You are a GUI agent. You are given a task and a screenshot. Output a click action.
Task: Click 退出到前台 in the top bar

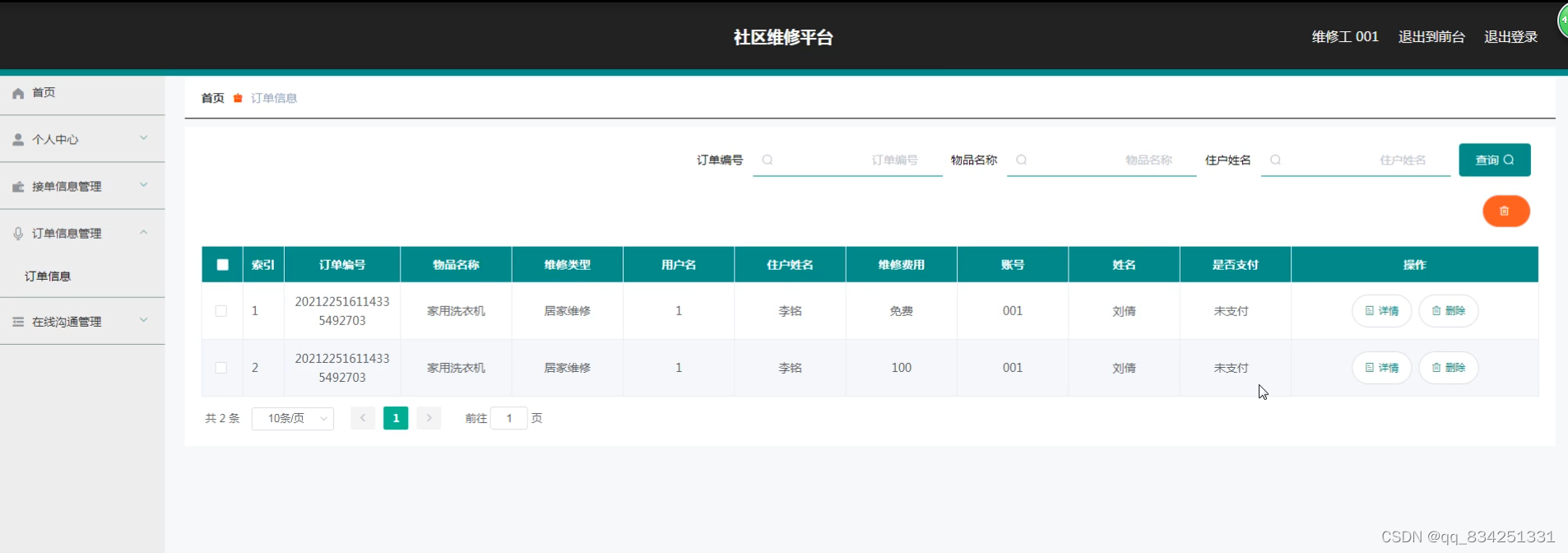[x=1431, y=37]
